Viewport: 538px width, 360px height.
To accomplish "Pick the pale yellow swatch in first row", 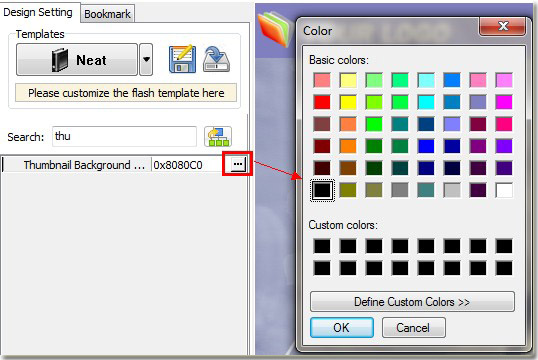I will [348, 80].
